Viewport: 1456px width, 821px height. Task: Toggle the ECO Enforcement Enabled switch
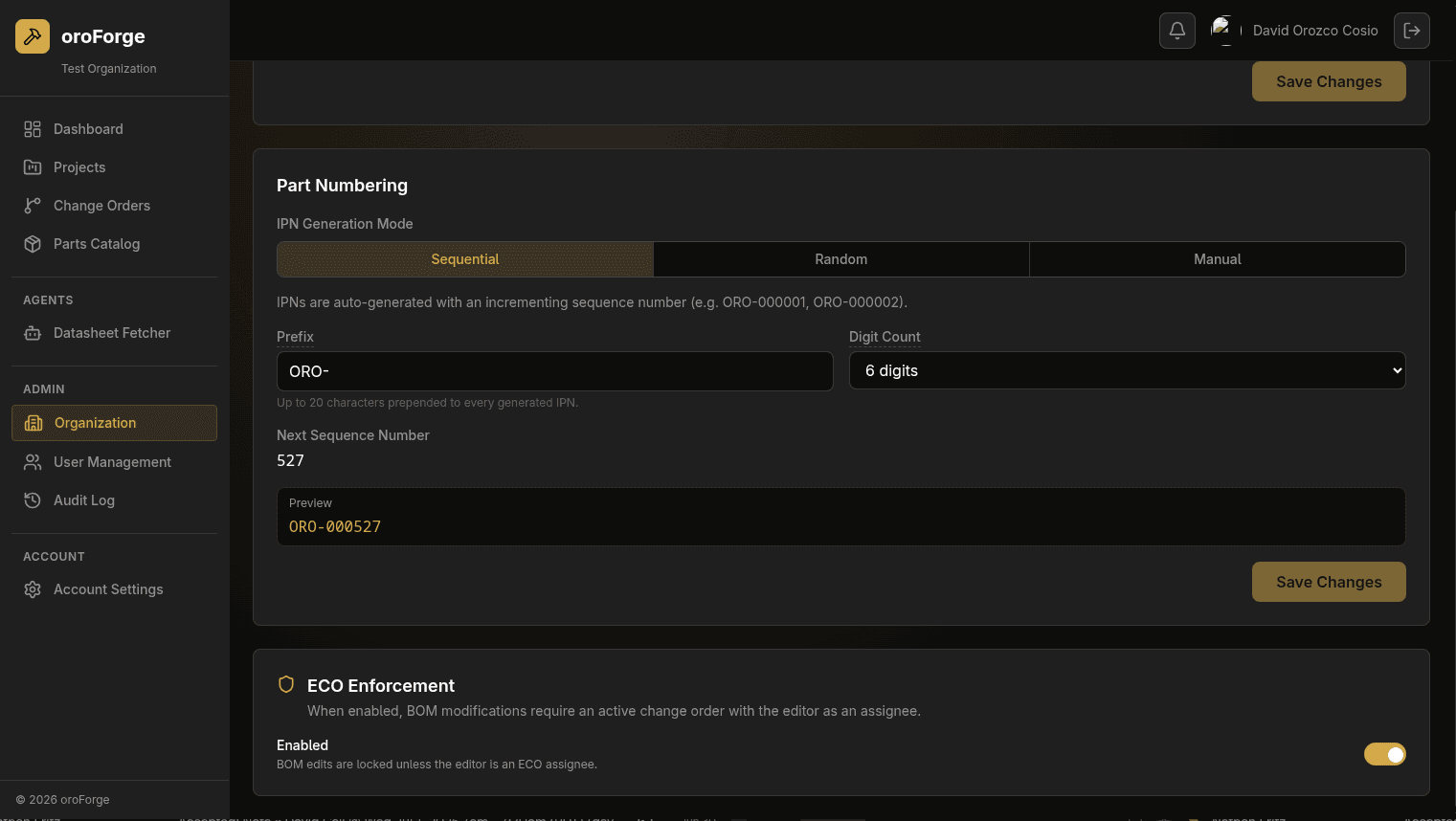coord(1385,754)
